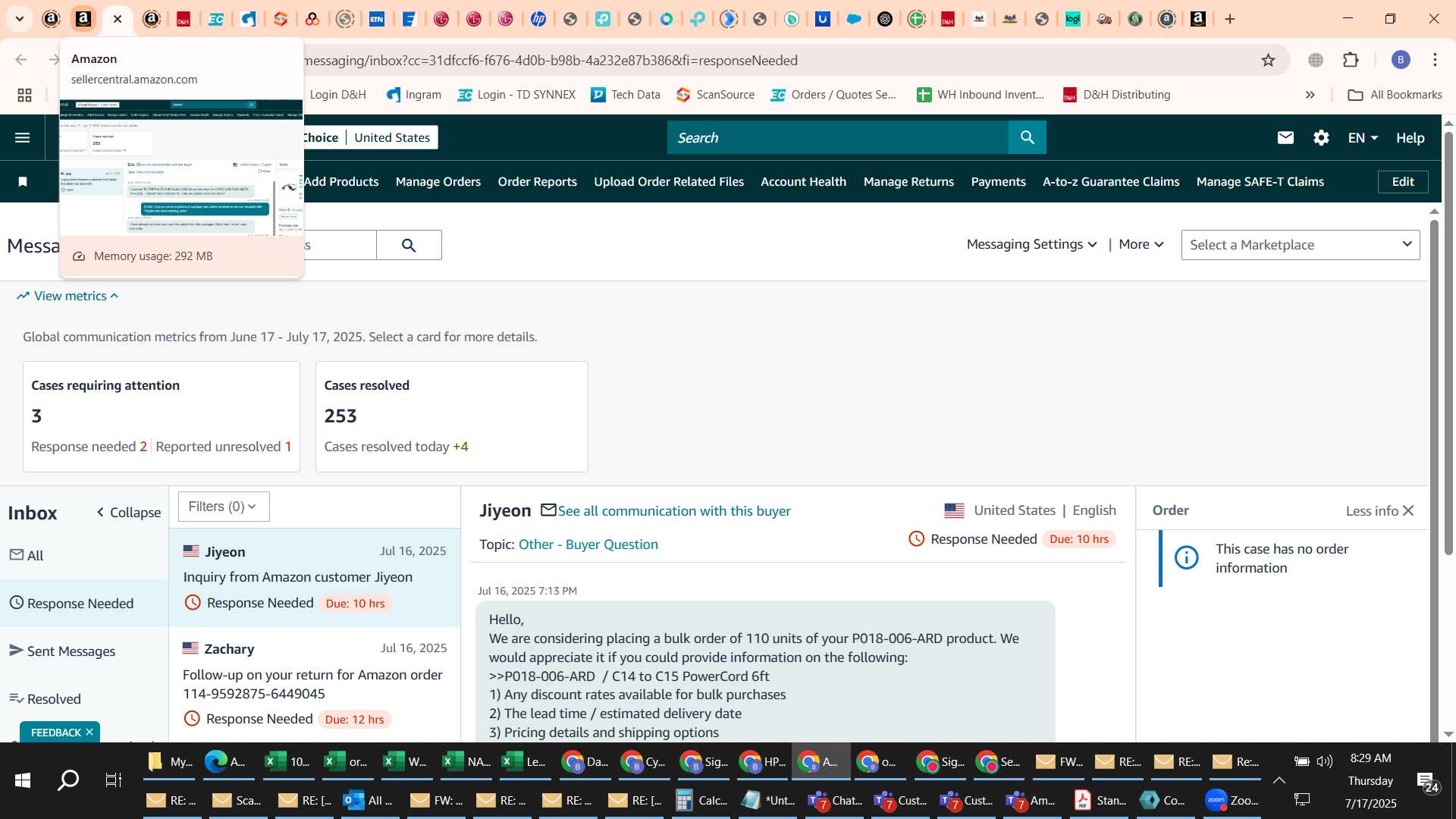Click Less info link
The height and width of the screenshot is (819, 1456).
pos(1372,511)
